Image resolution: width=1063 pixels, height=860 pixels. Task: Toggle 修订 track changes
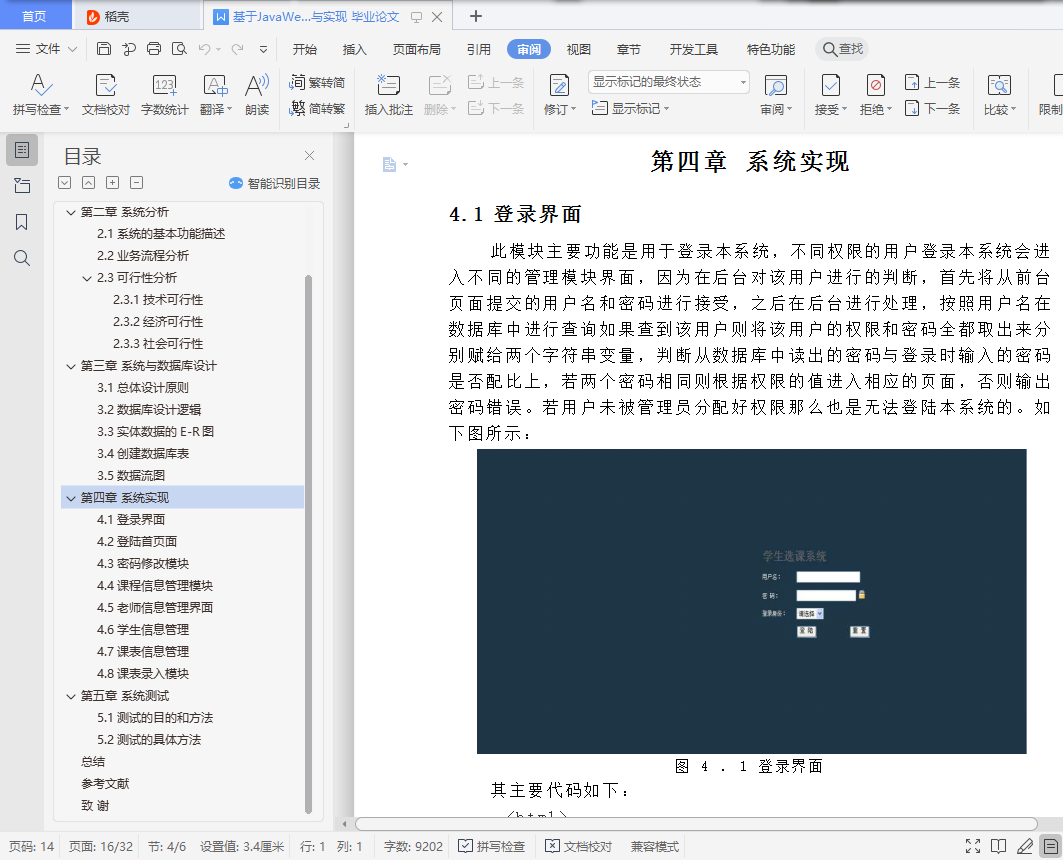coord(559,95)
